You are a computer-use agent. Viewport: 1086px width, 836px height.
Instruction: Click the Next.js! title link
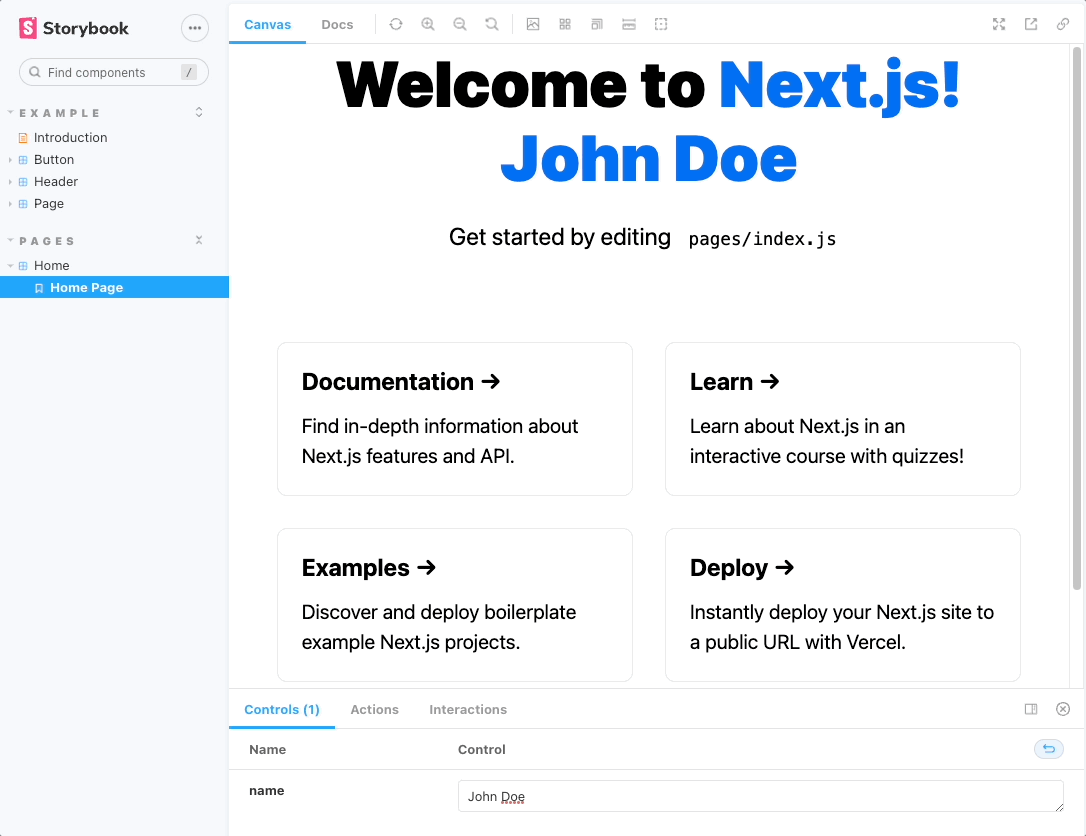[x=840, y=86]
